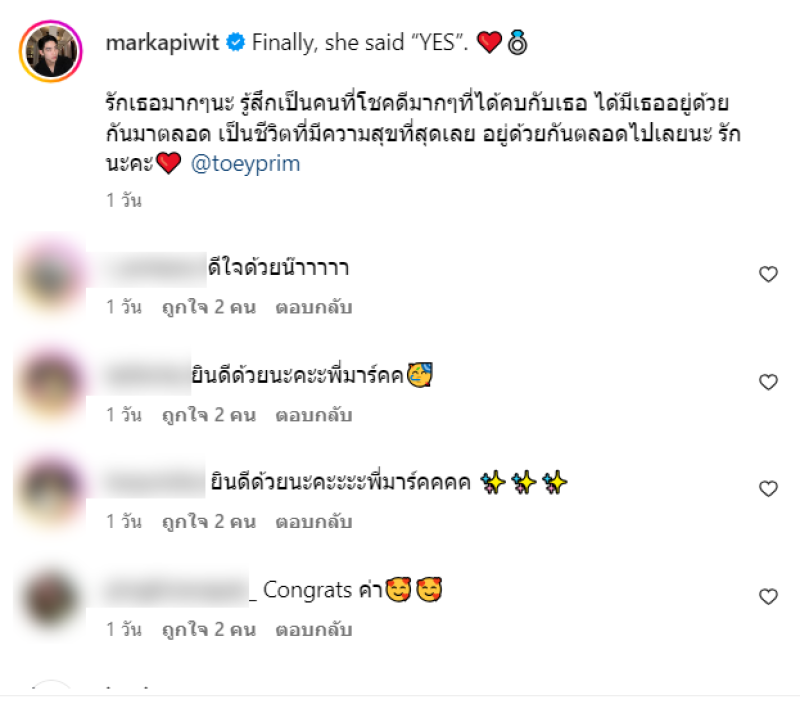
Task: View likes on the Congrats ค่า comment
Action: coord(209,630)
